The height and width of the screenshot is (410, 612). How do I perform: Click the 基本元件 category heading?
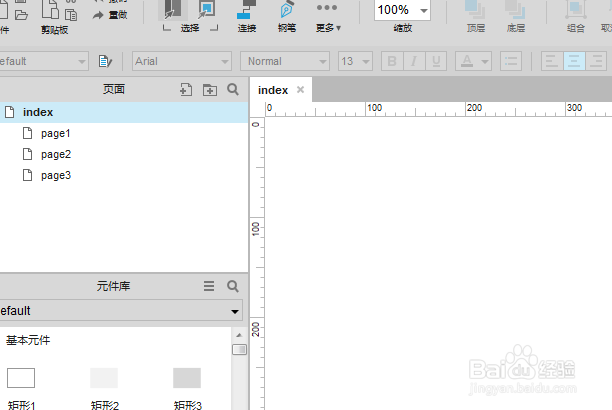coord(28,340)
